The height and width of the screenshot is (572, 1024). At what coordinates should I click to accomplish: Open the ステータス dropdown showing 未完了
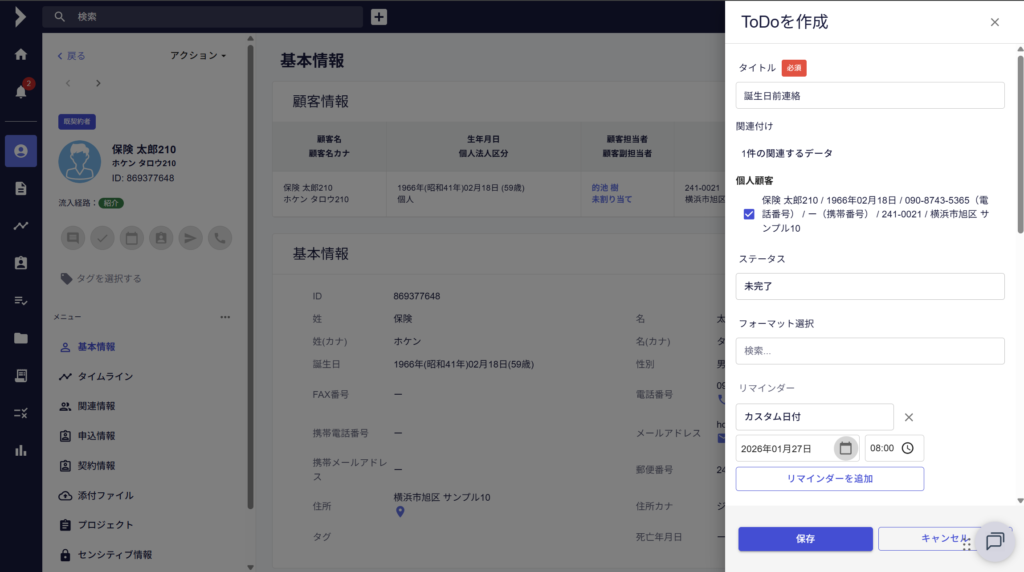(x=869, y=286)
